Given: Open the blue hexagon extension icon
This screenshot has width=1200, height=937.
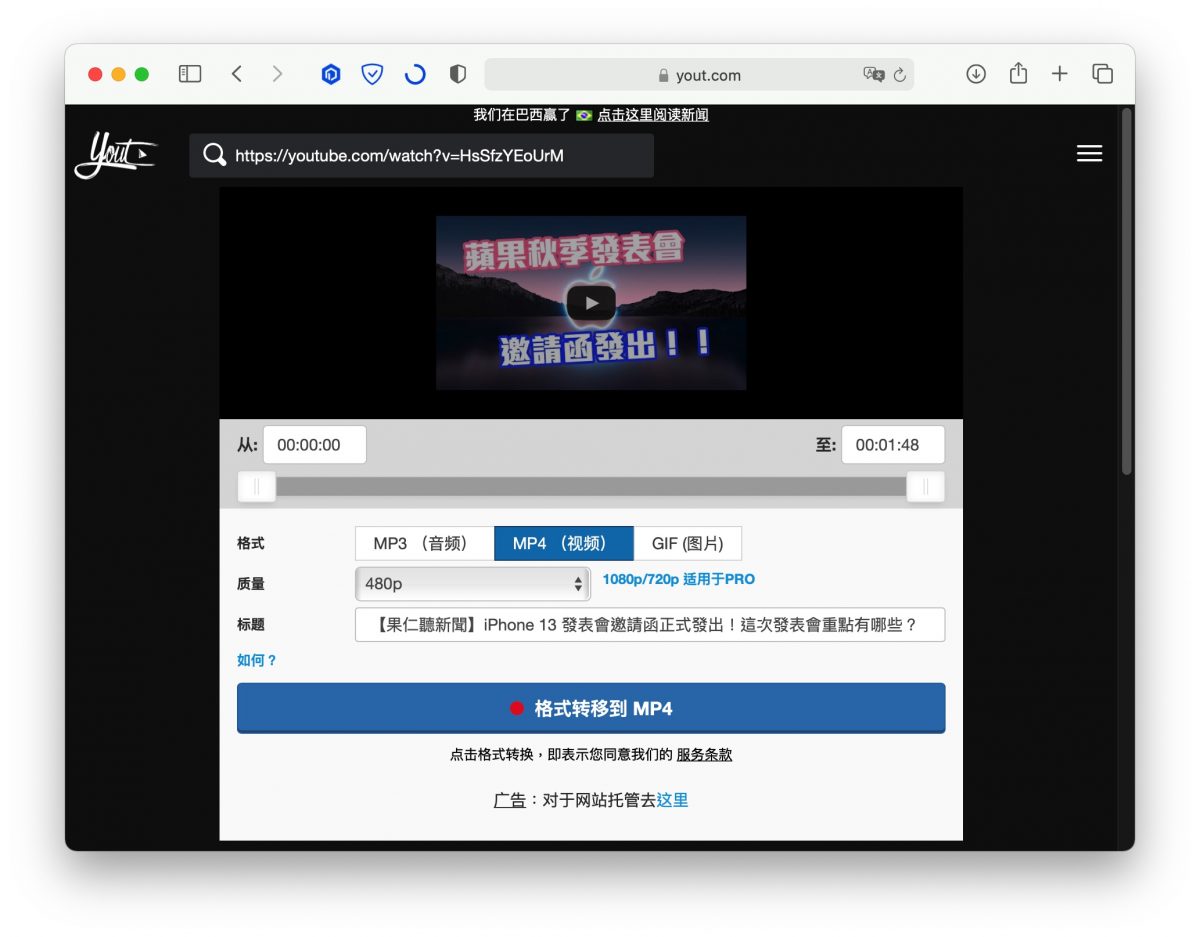Looking at the screenshot, I should coord(331,74).
